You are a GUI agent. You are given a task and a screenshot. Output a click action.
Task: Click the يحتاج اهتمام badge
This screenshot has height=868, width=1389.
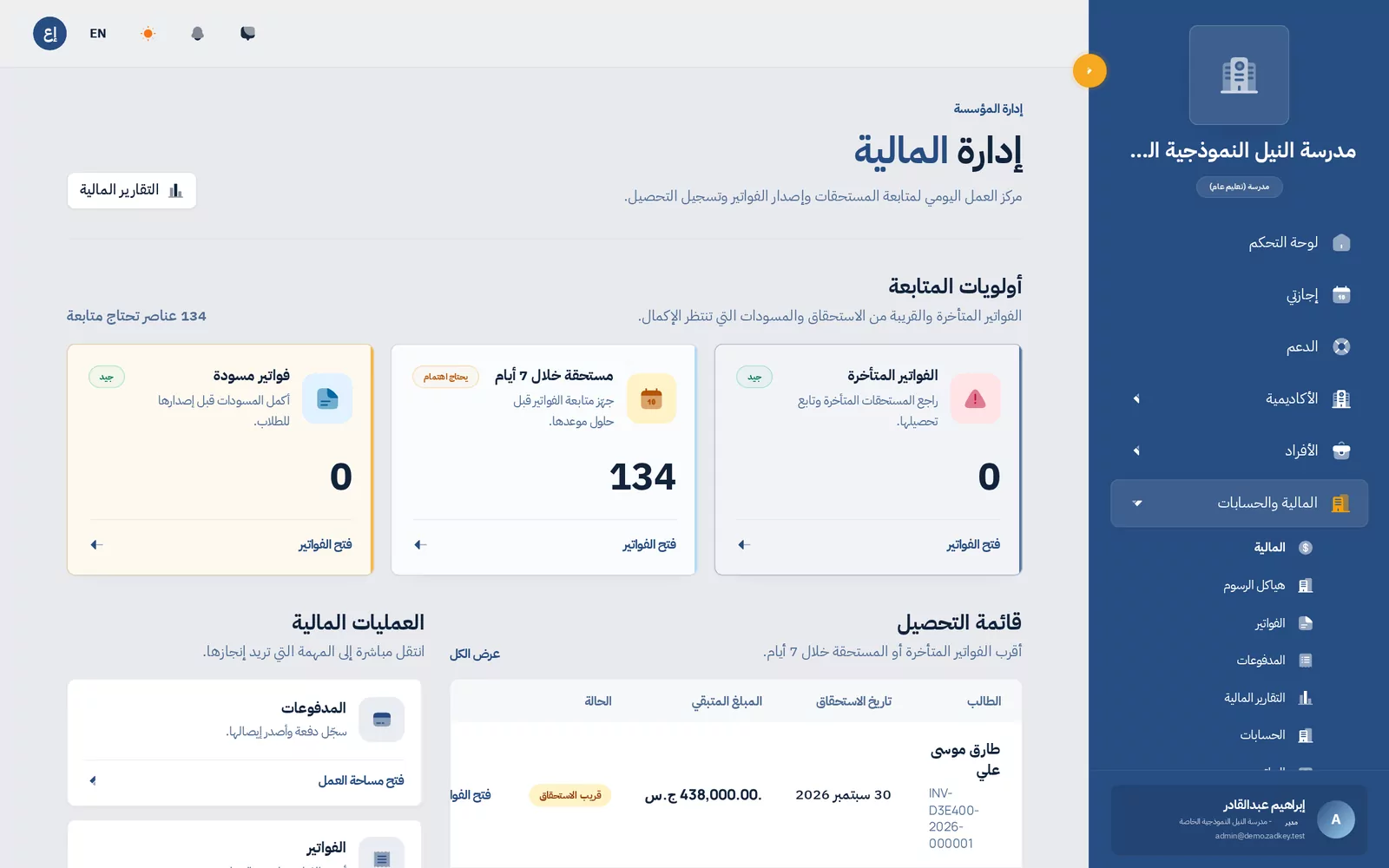(x=445, y=377)
